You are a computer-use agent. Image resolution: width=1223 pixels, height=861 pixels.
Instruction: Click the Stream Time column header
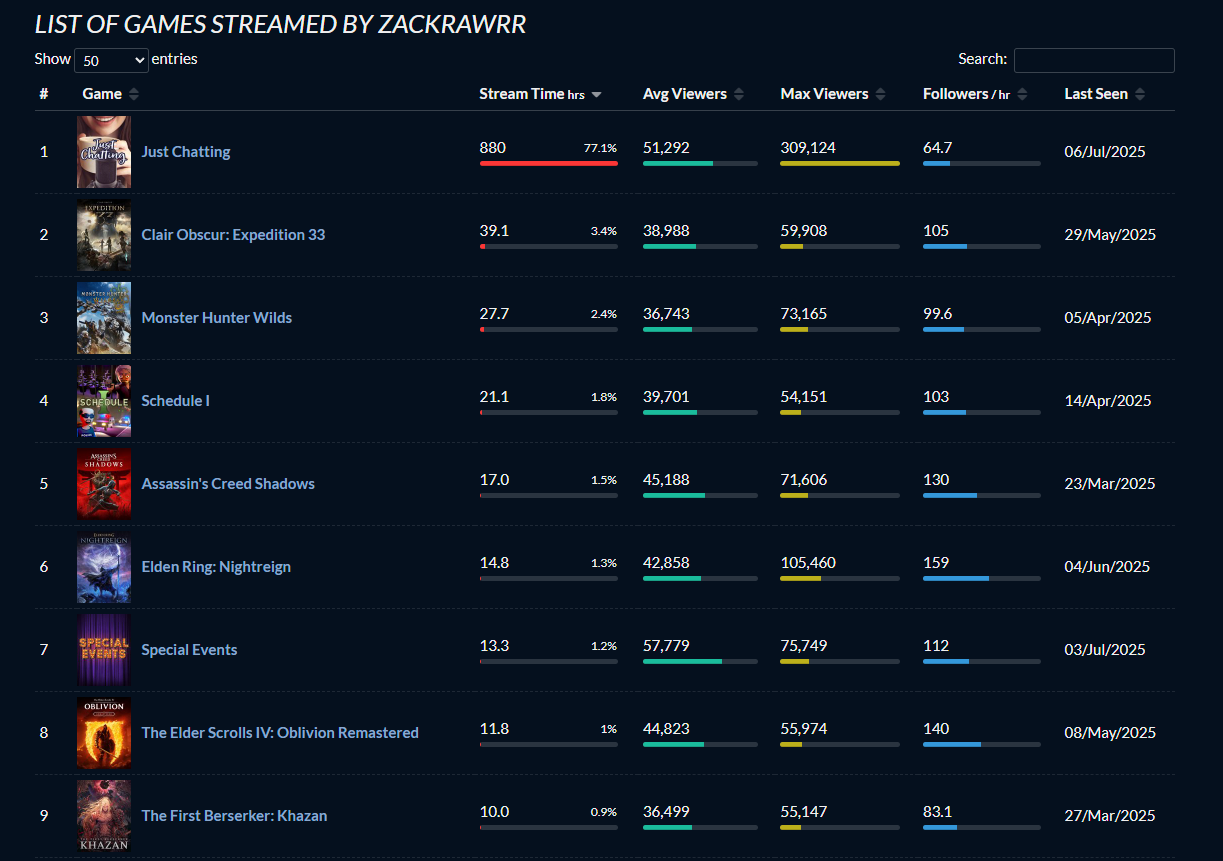[532, 94]
